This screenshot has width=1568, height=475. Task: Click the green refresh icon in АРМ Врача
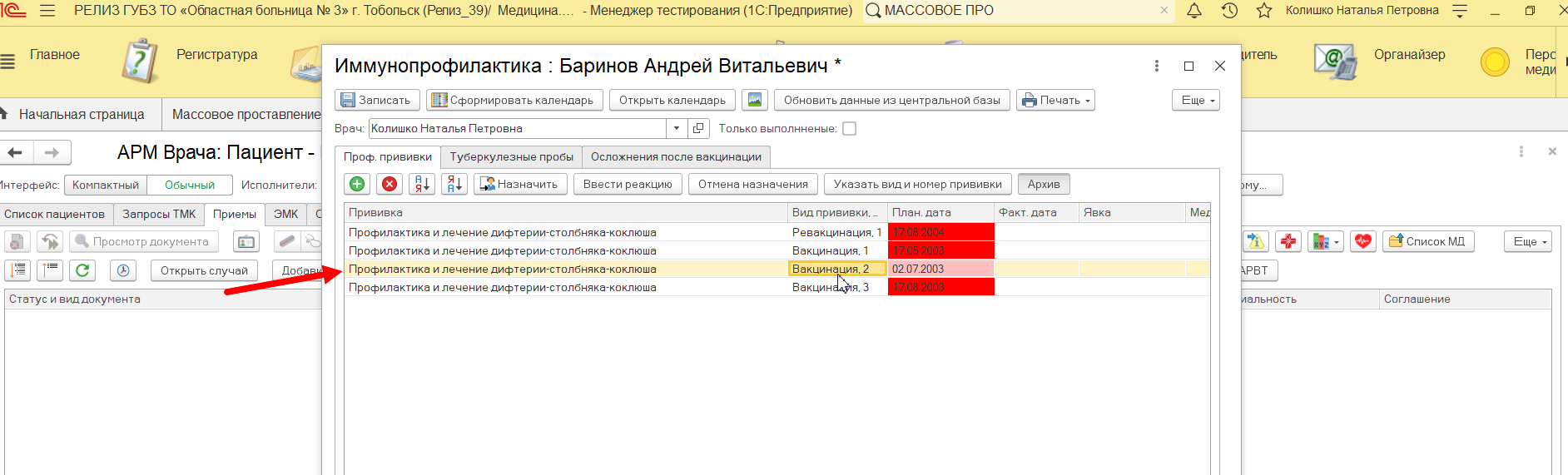[x=82, y=270]
